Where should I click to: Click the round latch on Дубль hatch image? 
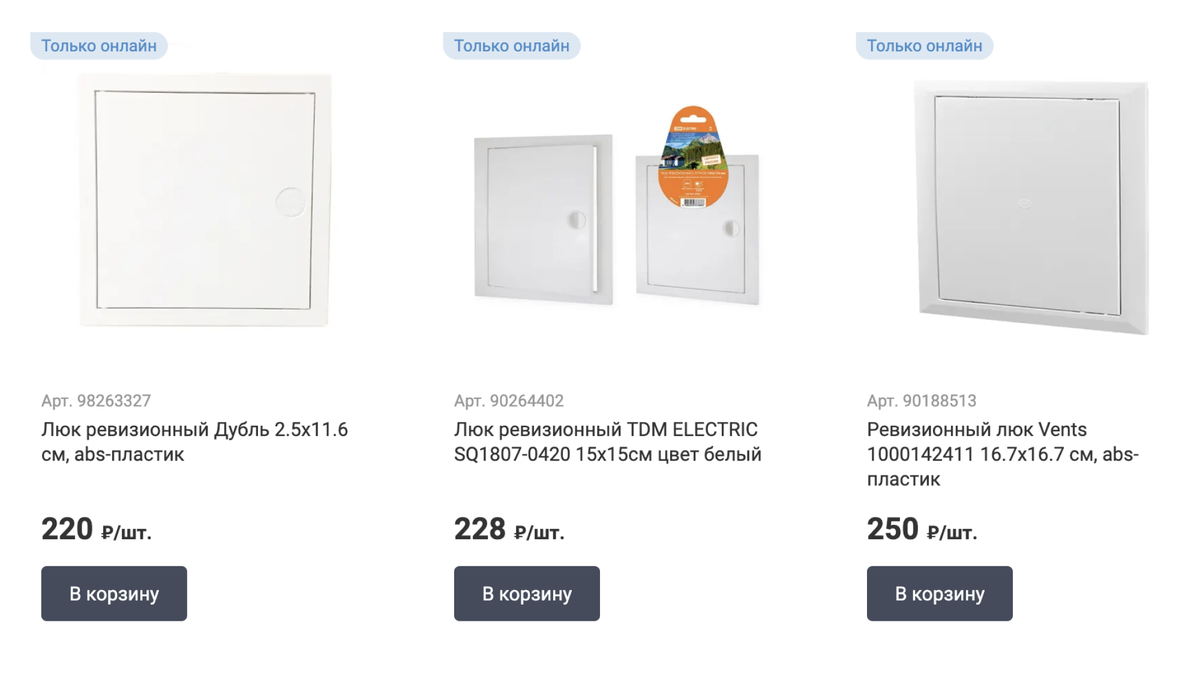click(x=289, y=200)
